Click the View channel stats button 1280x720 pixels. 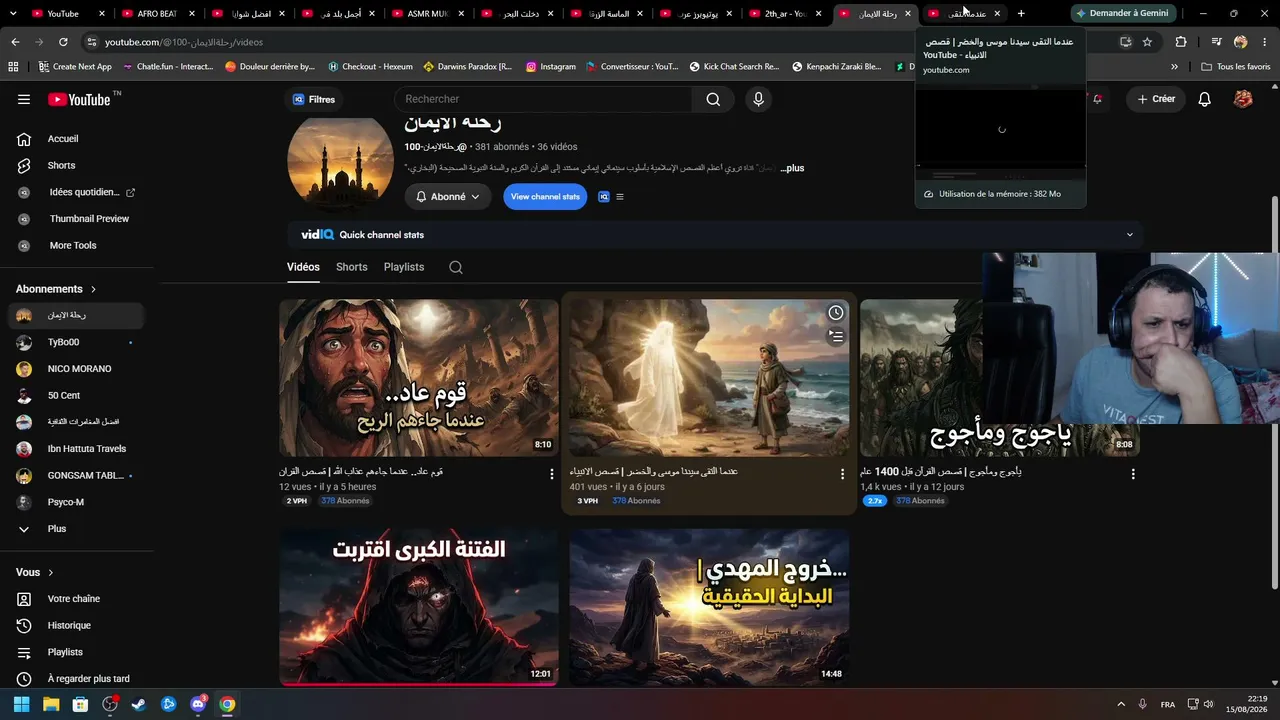coord(545,197)
